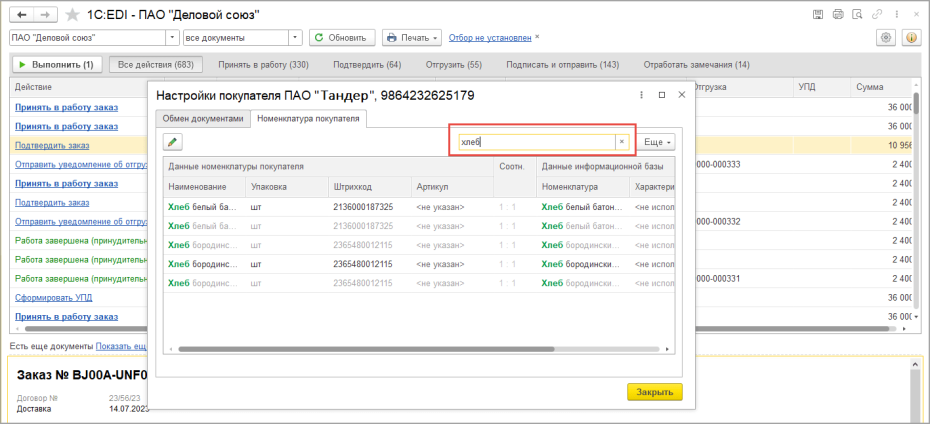Open the main window three-dots menu
930x424 pixels.
(897, 14)
